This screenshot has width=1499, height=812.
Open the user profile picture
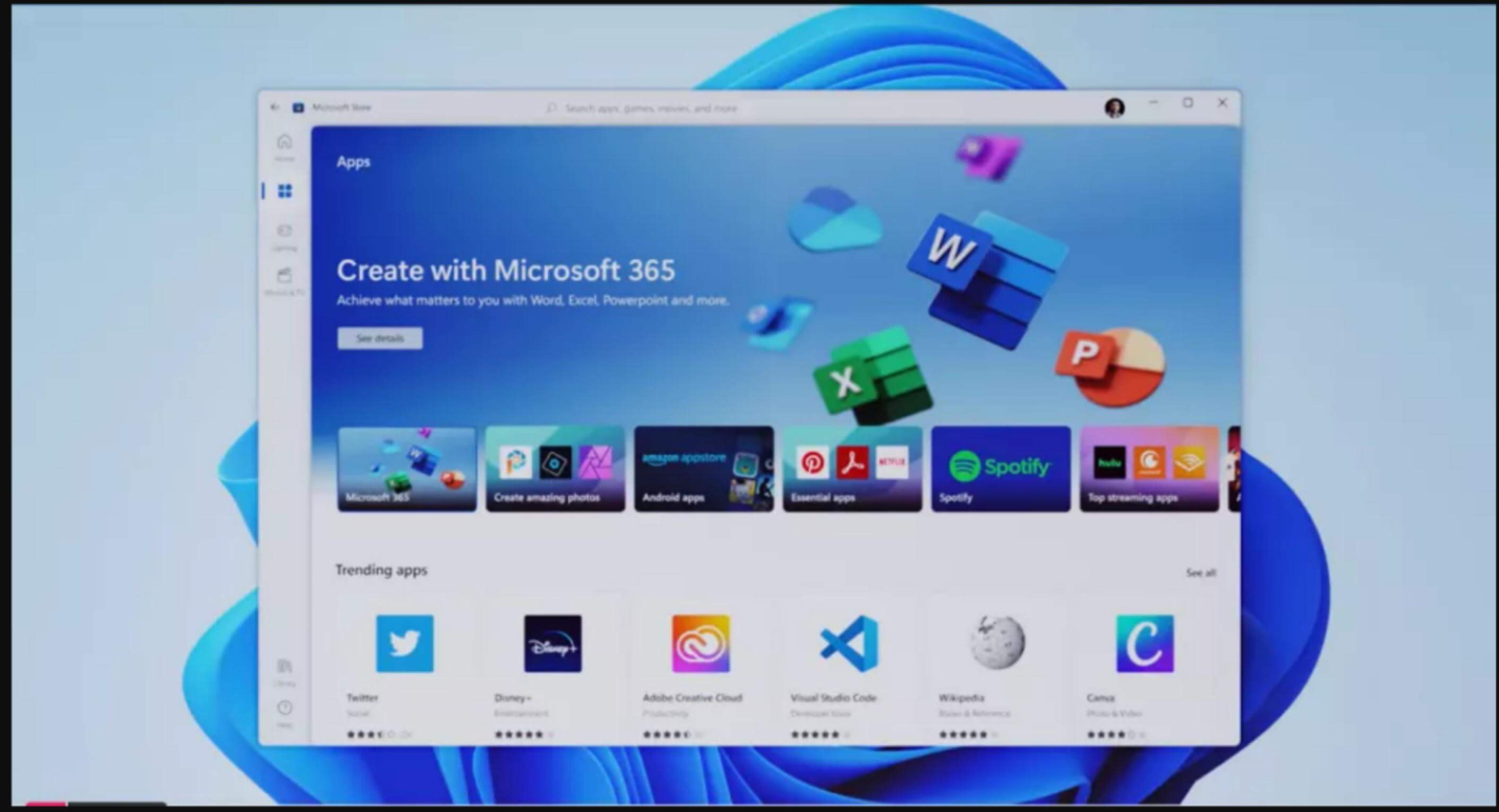click(1115, 107)
